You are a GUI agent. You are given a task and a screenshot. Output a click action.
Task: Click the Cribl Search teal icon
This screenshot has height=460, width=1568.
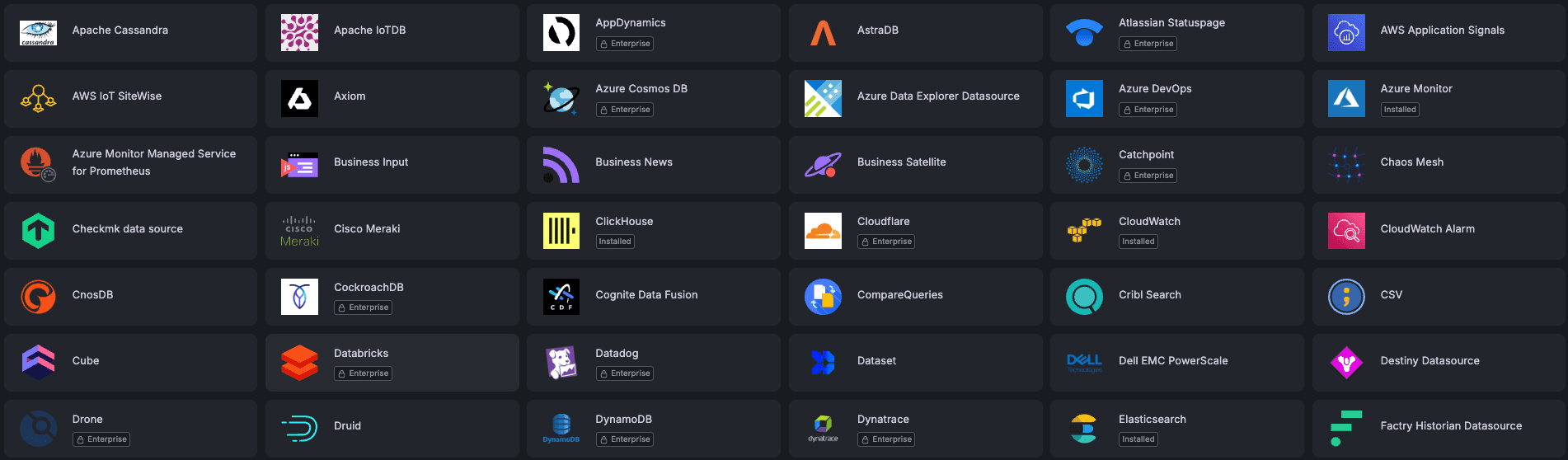coord(1084,297)
